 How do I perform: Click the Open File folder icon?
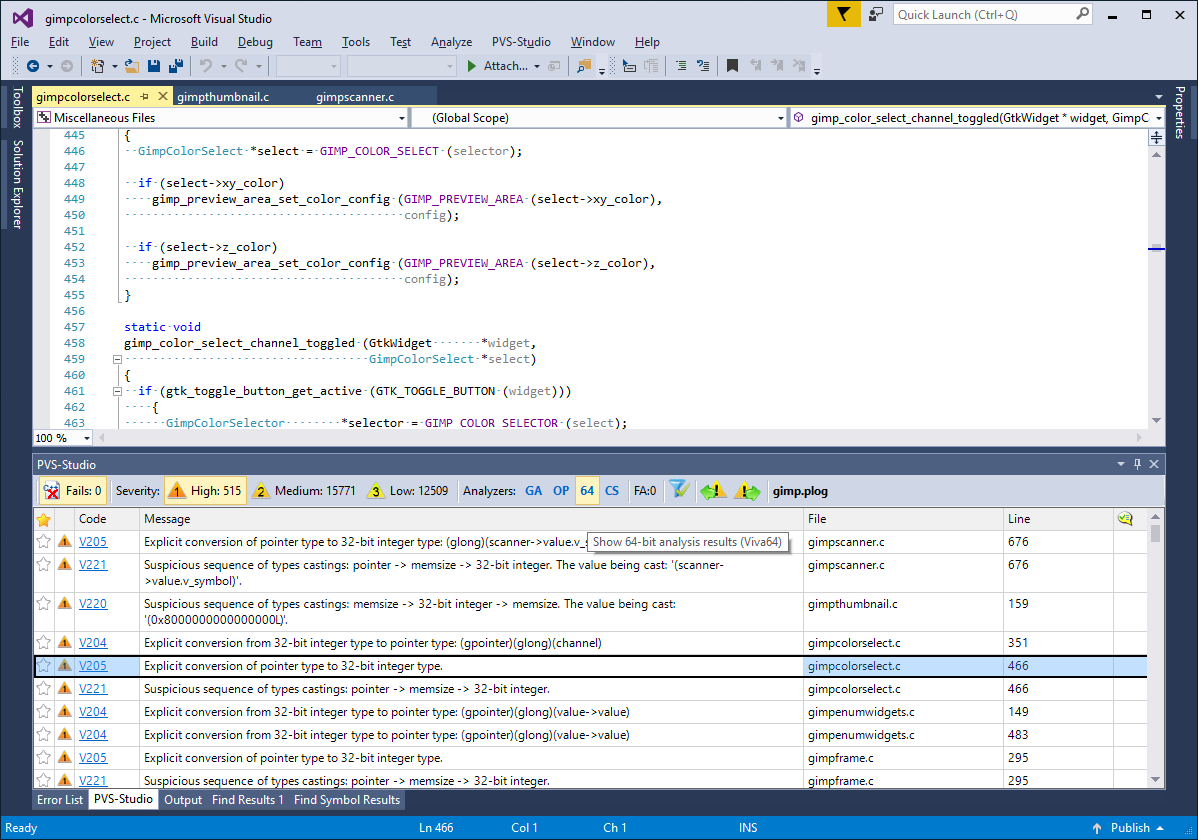click(x=131, y=66)
